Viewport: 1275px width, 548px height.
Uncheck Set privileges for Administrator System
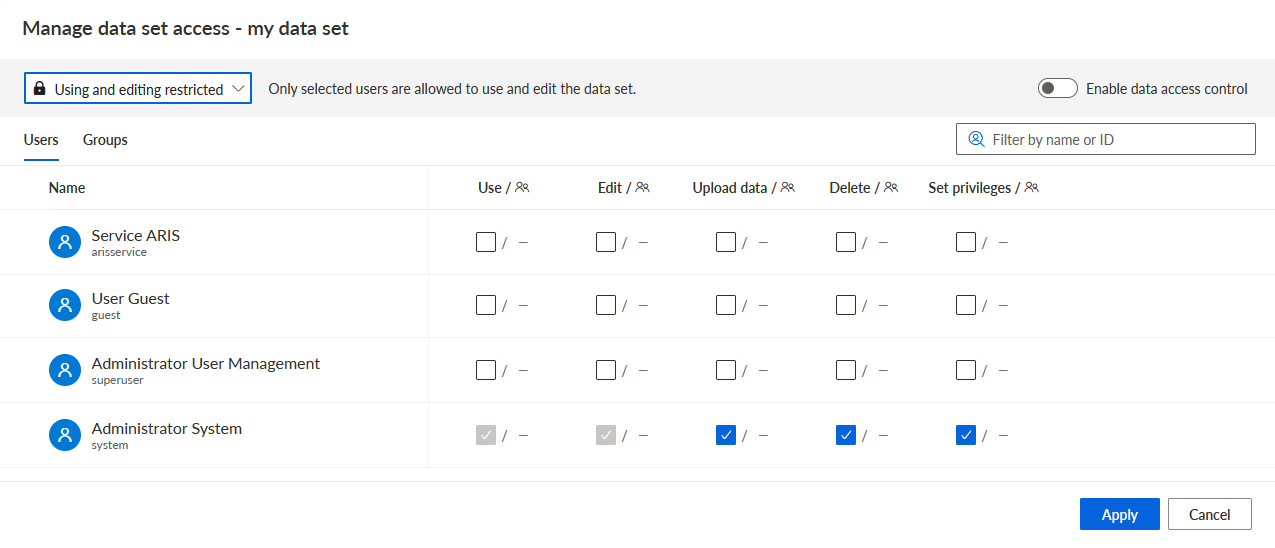966,435
